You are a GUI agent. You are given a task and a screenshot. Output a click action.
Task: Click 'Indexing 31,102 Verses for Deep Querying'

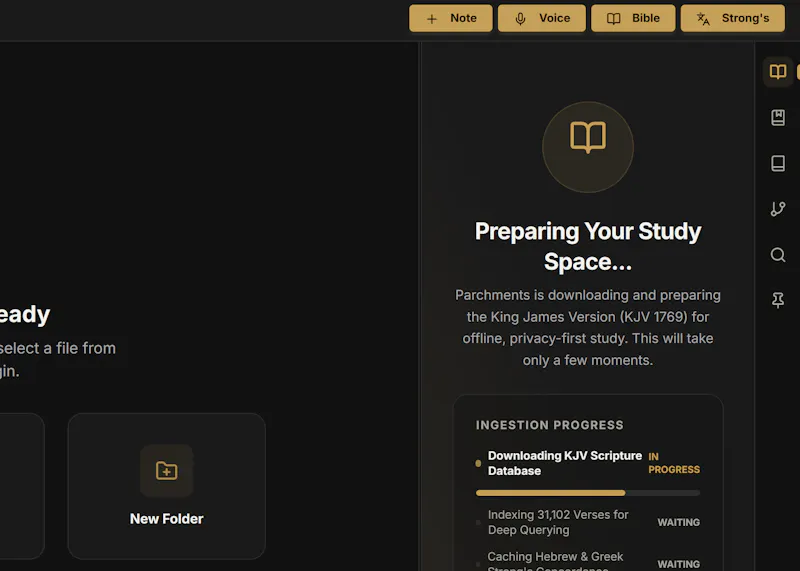pos(558,523)
